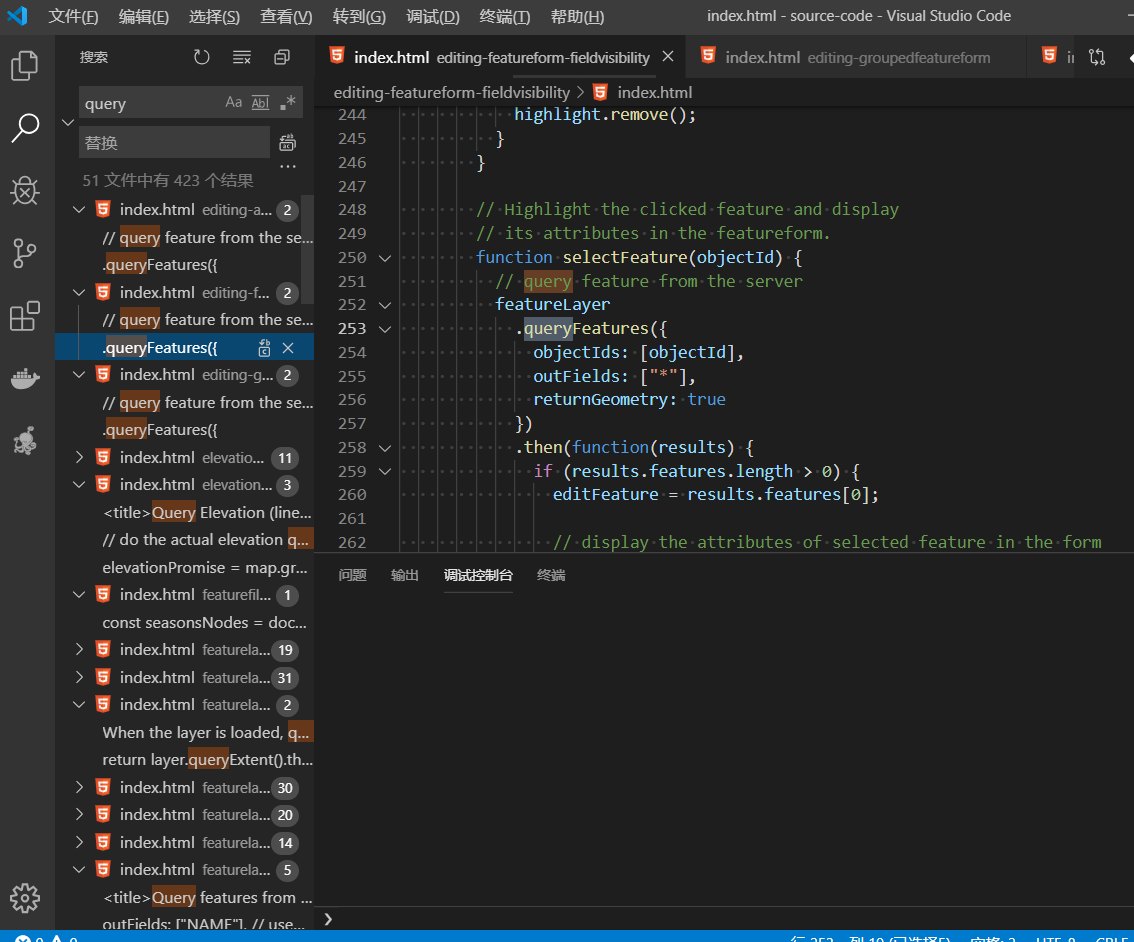Viewport: 1134px width, 942px height.
Task: Refresh the search results
Action: pyautogui.click(x=202, y=57)
